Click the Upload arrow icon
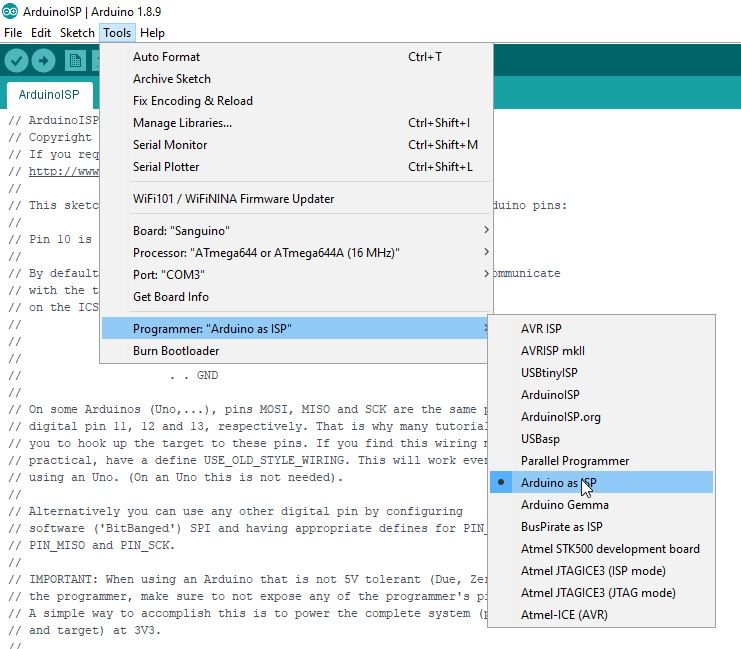The height and width of the screenshot is (649, 741). click(x=43, y=61)
